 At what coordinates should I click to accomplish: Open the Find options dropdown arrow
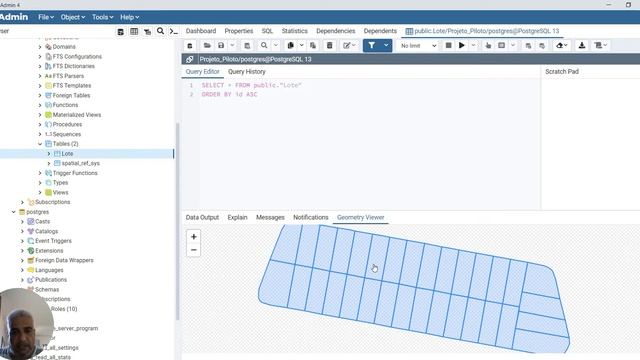tap(276, 45)
